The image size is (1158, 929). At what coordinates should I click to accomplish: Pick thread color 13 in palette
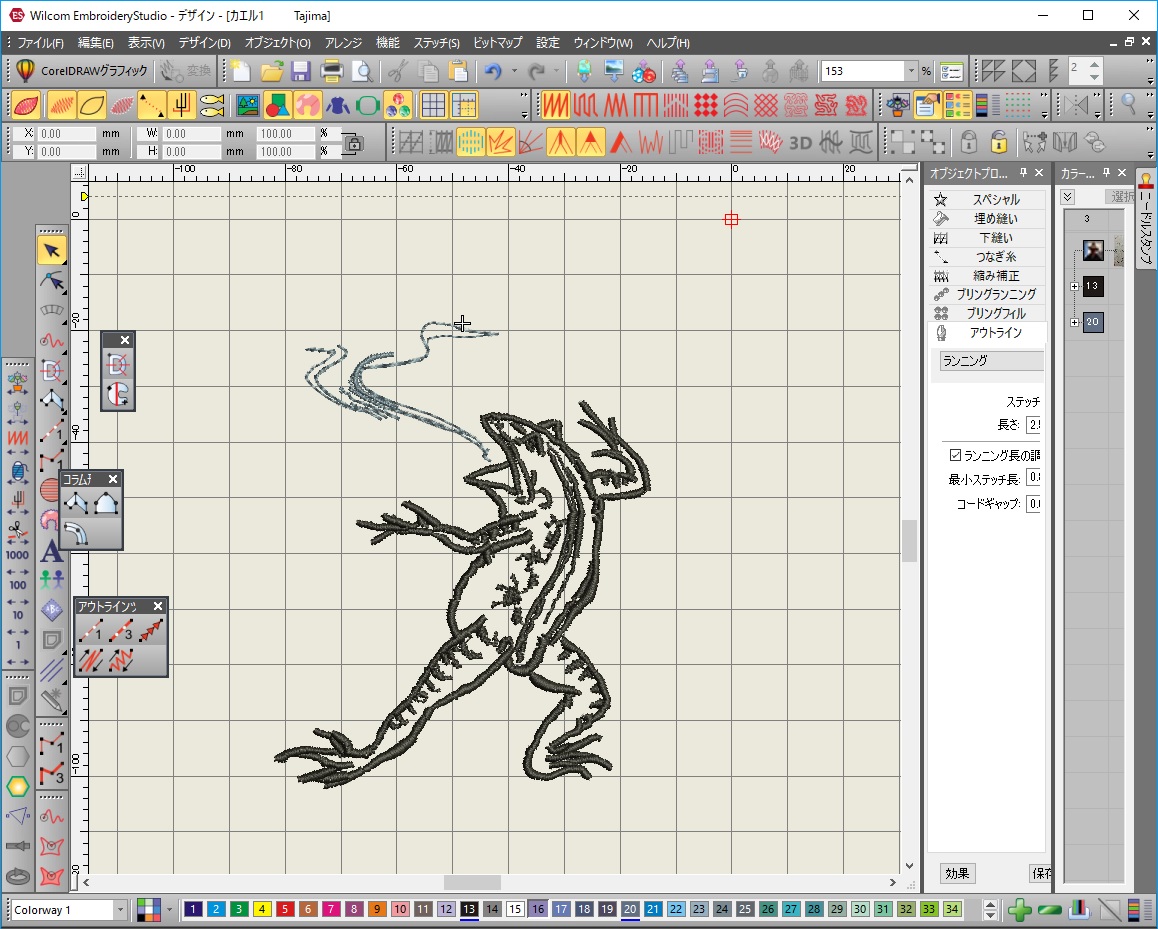[469, 909]
